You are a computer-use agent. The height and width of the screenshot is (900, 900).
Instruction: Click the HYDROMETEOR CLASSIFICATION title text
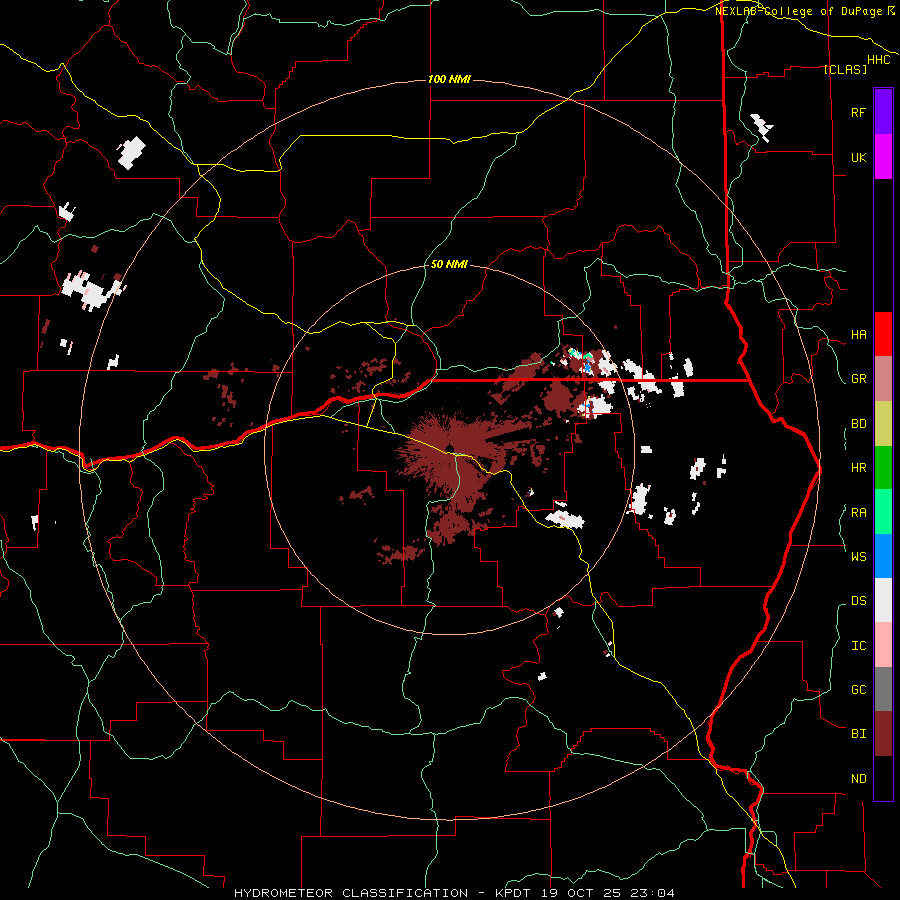coord(351,893)
